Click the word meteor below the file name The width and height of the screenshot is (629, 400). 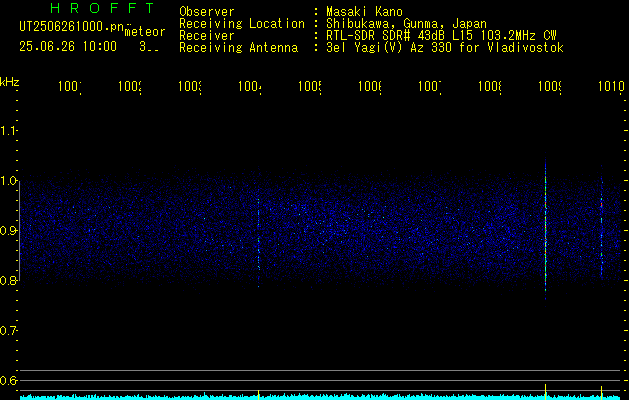(145, 32)
